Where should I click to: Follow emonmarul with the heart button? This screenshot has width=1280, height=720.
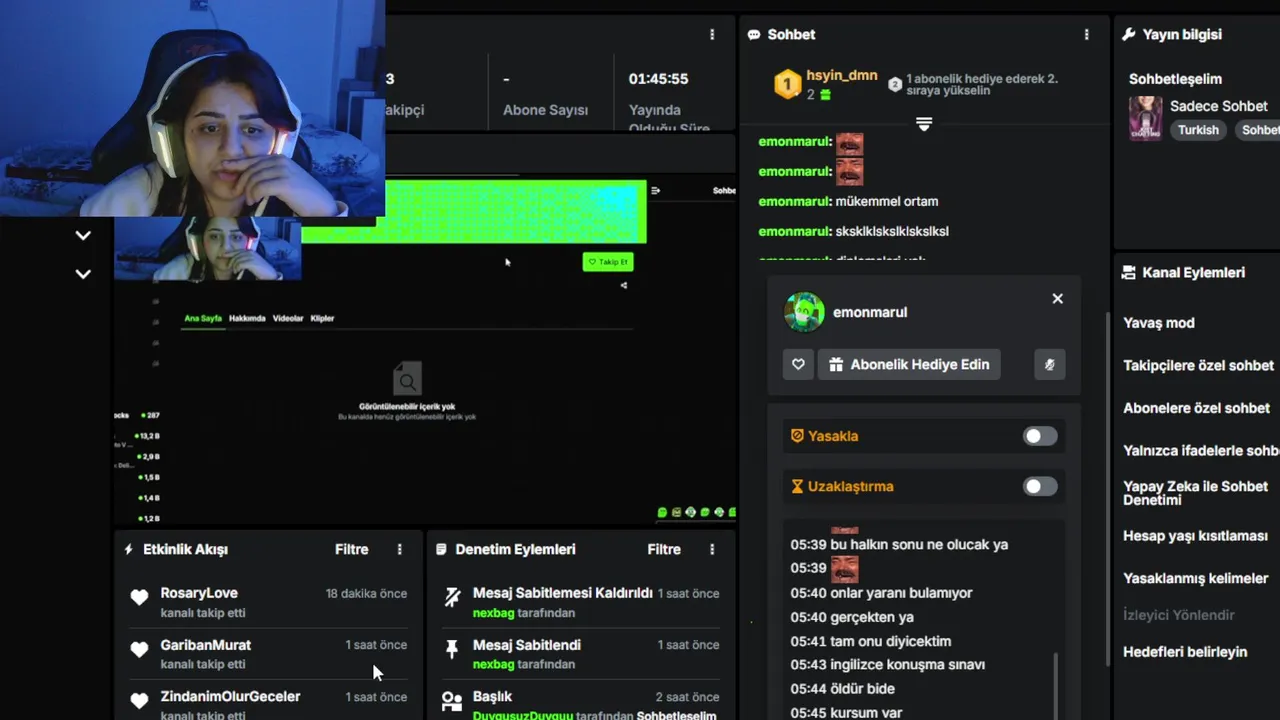[x=798, y=364]
